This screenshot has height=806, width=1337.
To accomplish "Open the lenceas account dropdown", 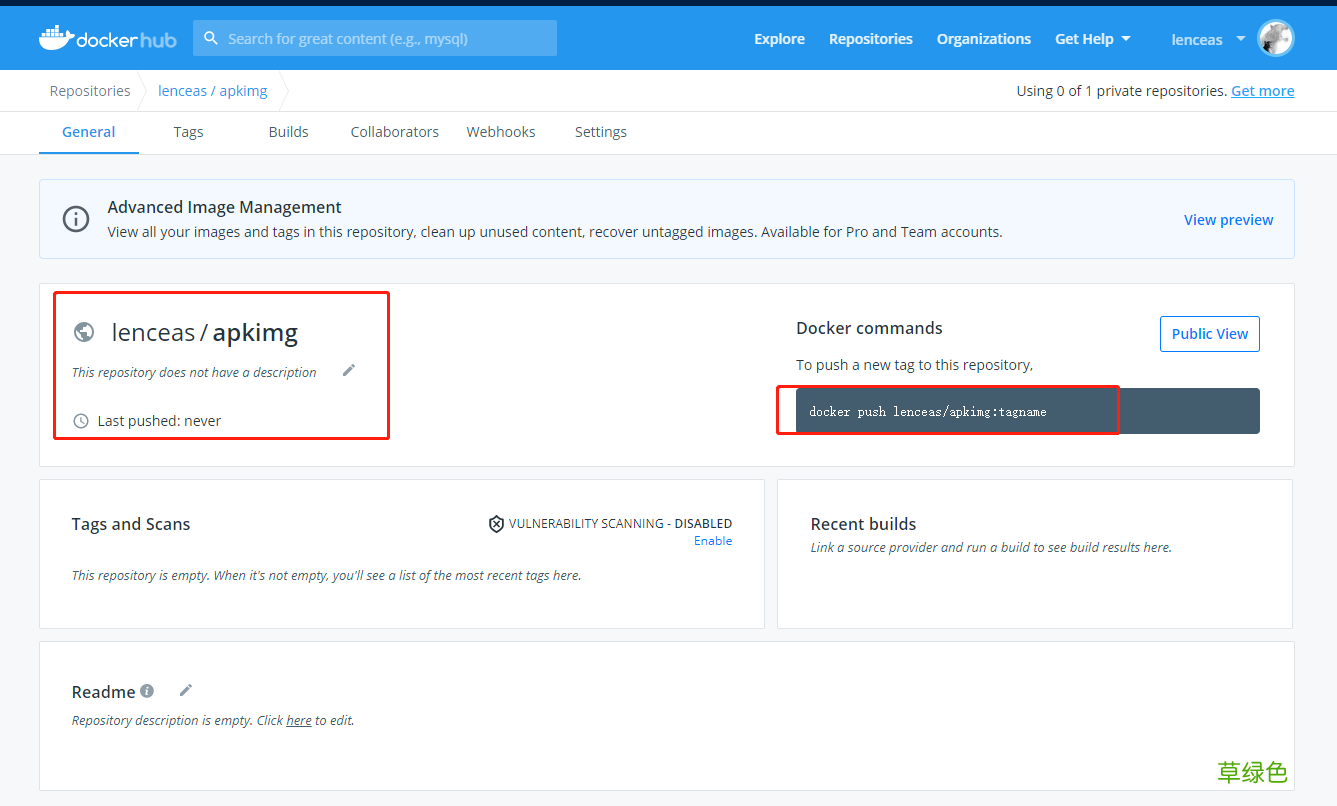I will tap(1206, 39).
